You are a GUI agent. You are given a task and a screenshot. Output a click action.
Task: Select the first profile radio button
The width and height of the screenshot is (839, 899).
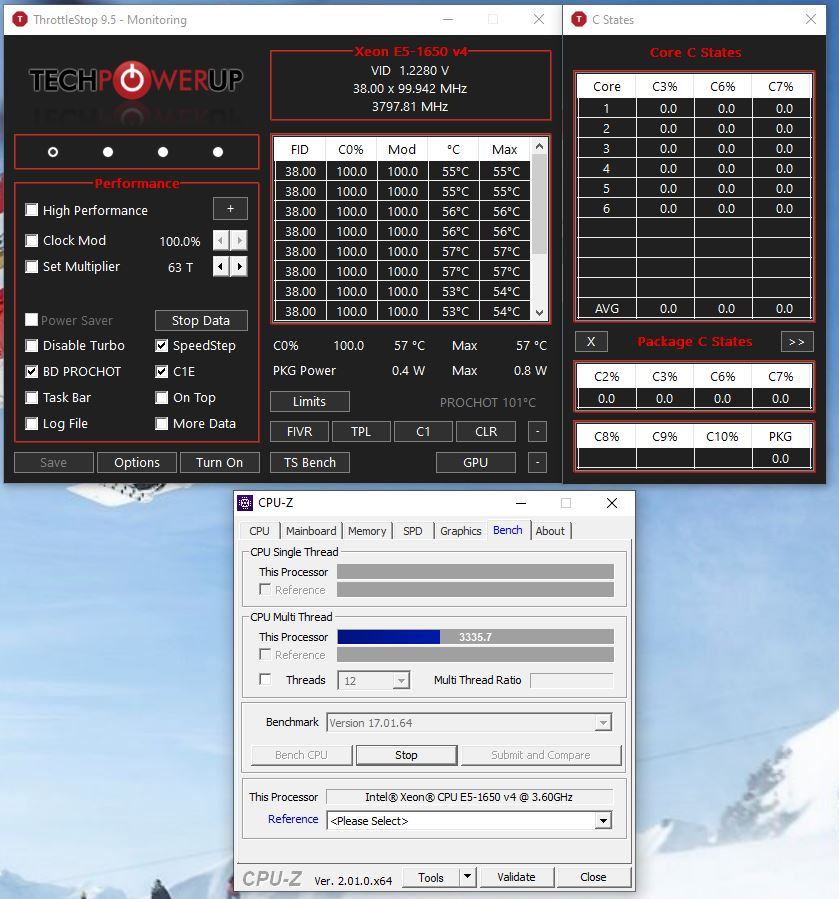[53, 152]
